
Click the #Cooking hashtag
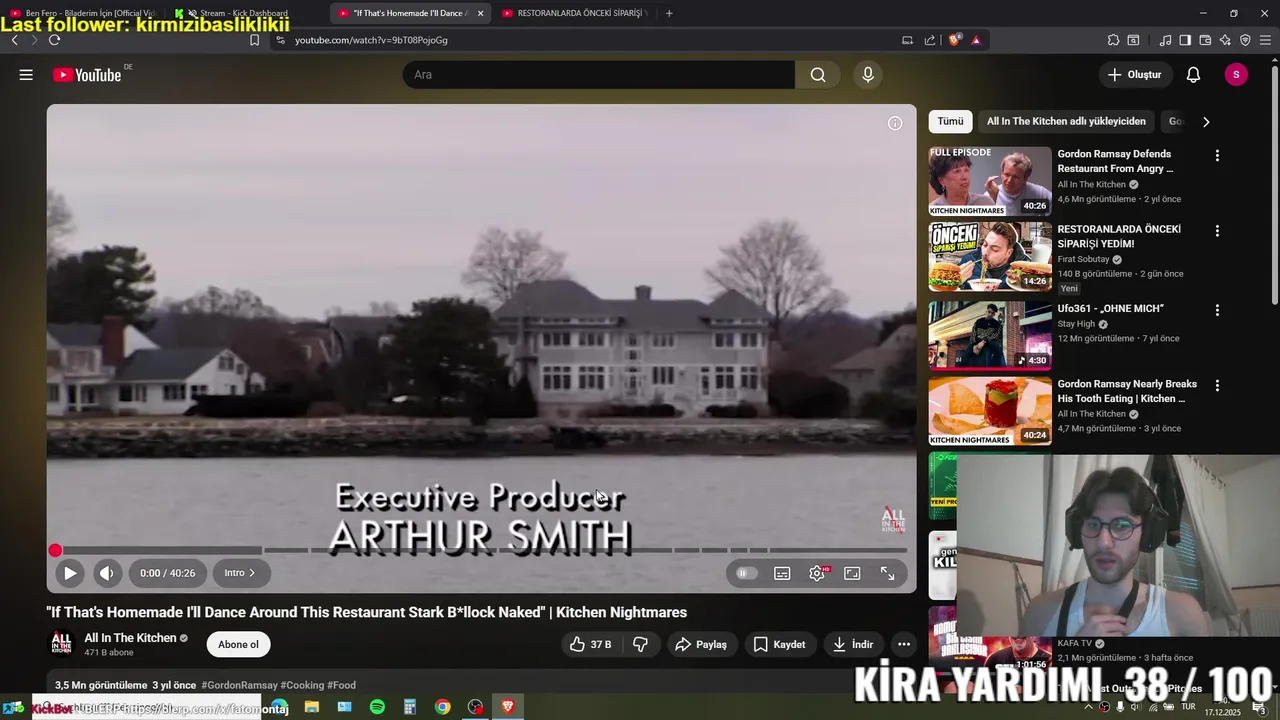click(302, 685)
